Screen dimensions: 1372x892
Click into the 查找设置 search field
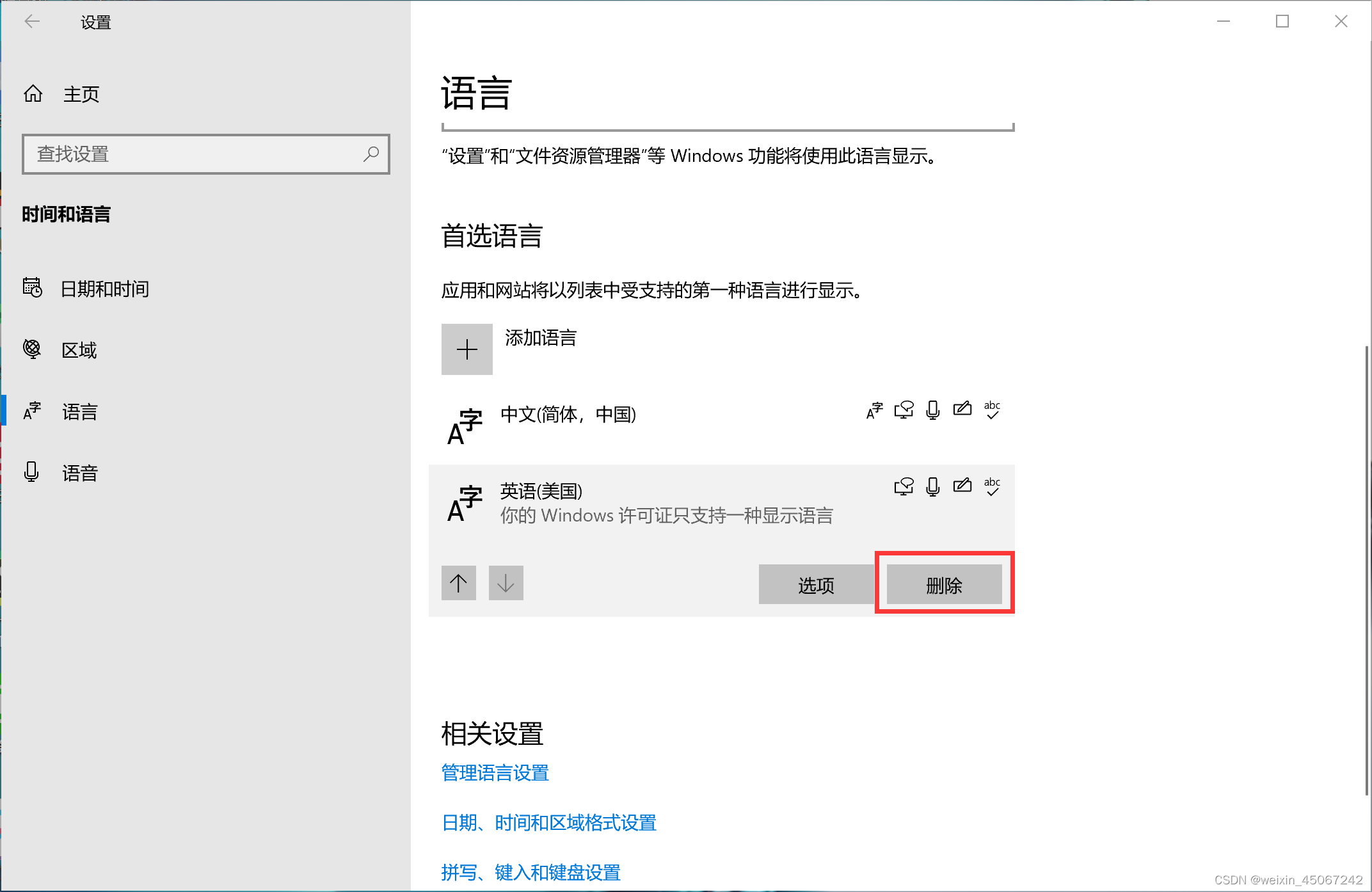coord(192,154)
